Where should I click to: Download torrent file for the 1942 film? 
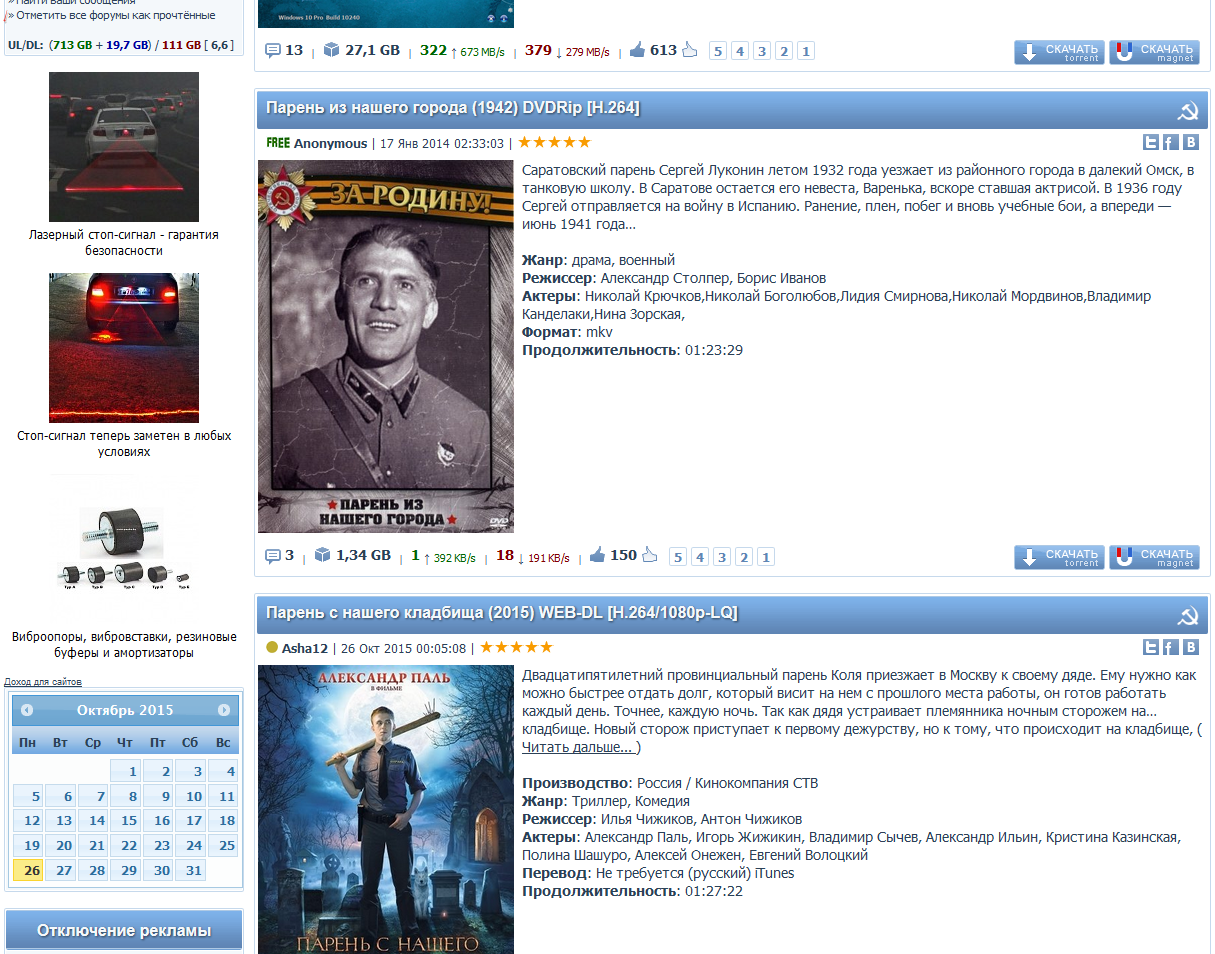click(1059, 557)
